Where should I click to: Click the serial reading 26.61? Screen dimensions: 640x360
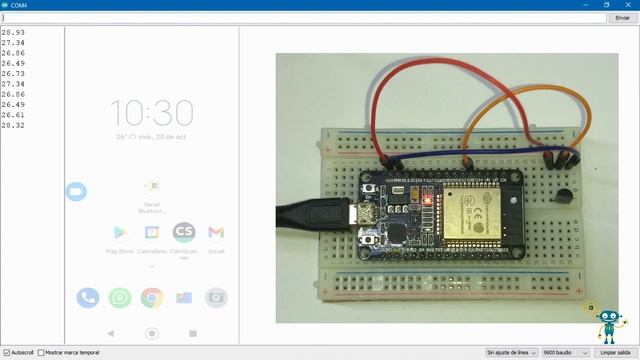pos(13,115)
